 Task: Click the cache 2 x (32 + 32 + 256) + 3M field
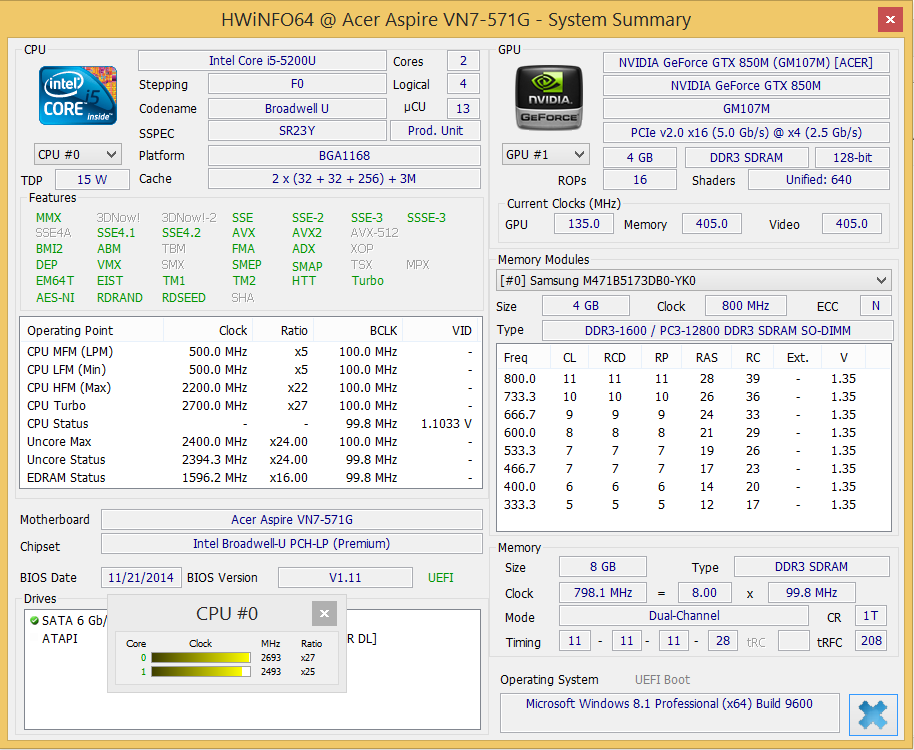pos(344,179)
